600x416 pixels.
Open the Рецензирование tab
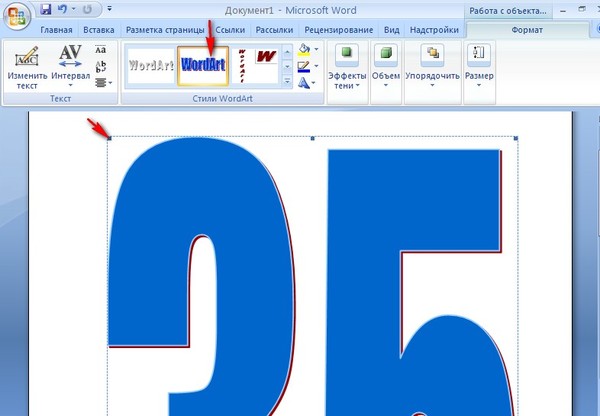click(x=339, y=30)
